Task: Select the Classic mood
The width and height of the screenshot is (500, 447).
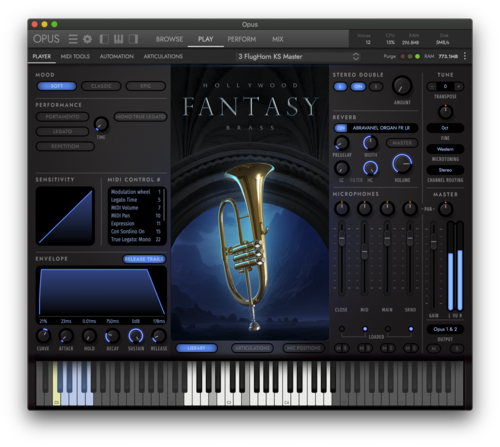Action: coord(101,86)
